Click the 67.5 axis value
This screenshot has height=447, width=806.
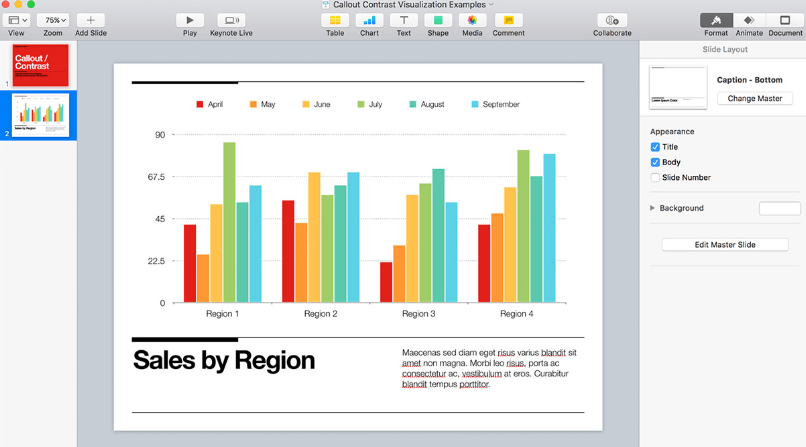point(156,177)
